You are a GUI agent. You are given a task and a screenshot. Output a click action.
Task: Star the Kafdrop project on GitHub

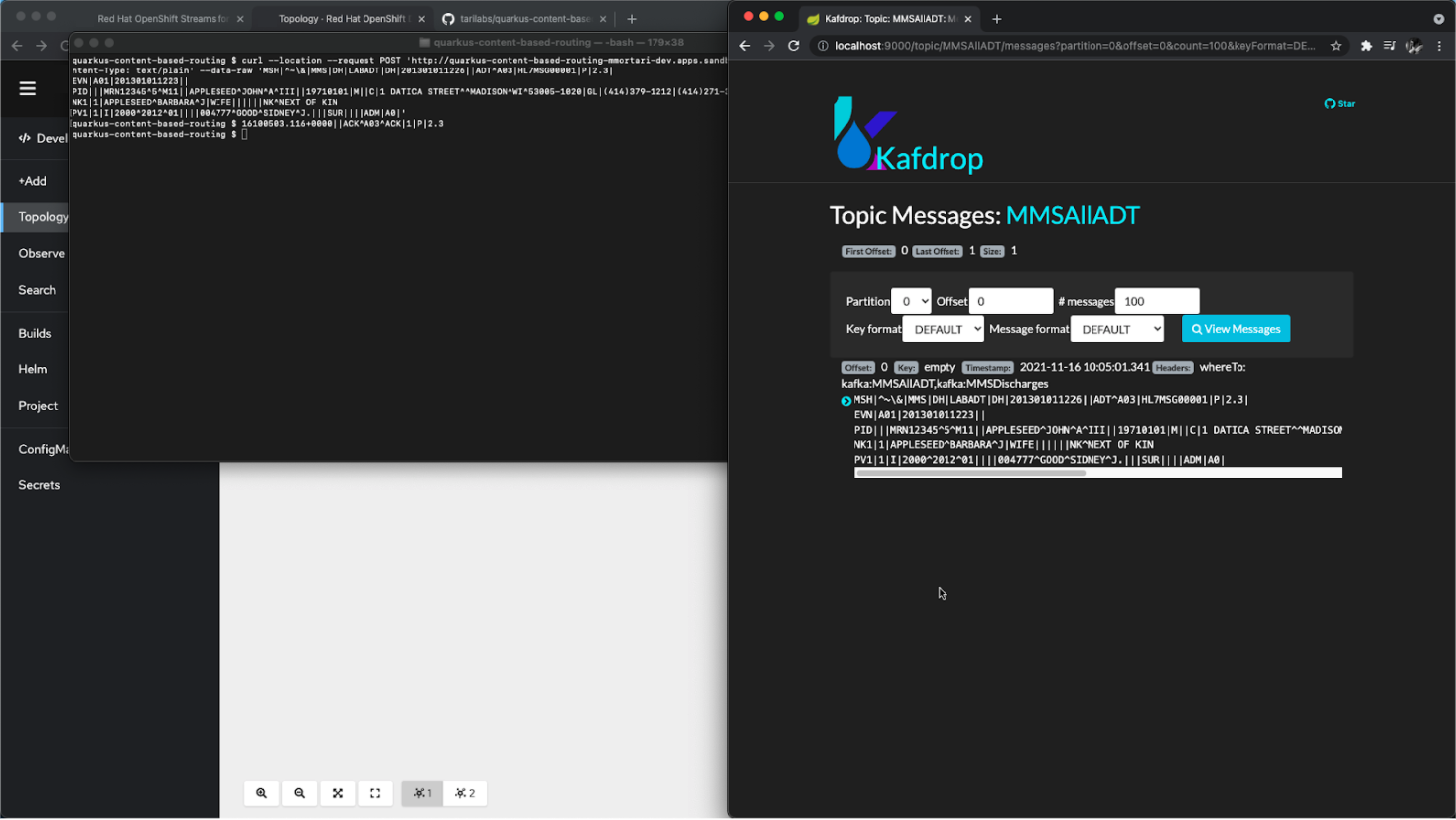pyautogui.click(x=1339, y=103)
